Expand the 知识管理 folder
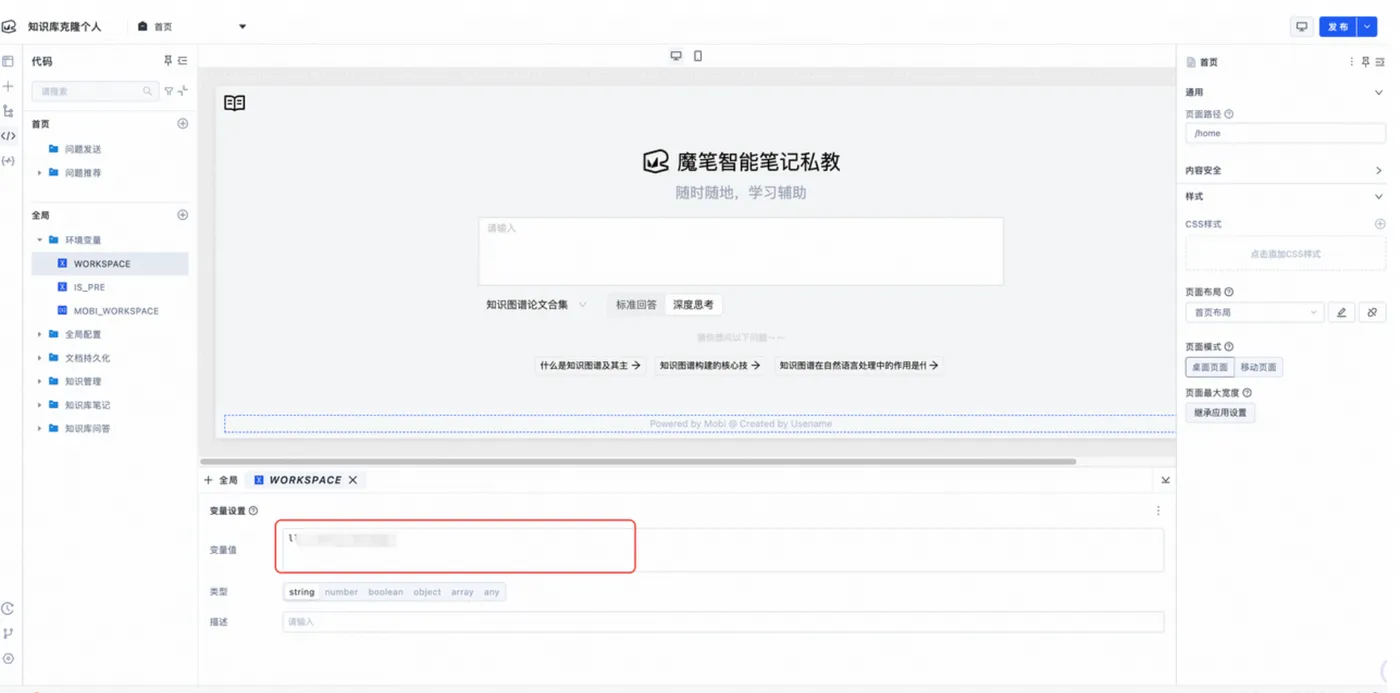Screen dimensions: 1400x693 pyautogui.click(x=40, y=381)
